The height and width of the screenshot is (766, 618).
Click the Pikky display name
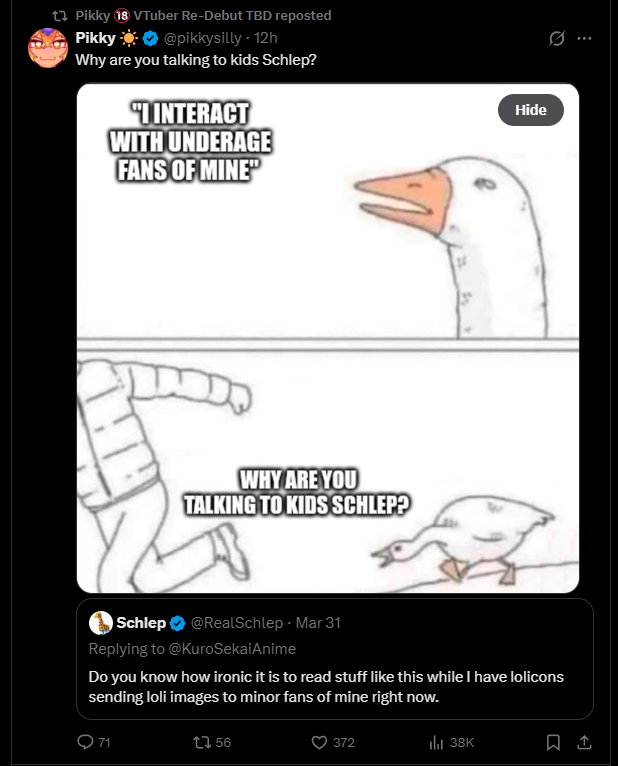coord(96,38)
